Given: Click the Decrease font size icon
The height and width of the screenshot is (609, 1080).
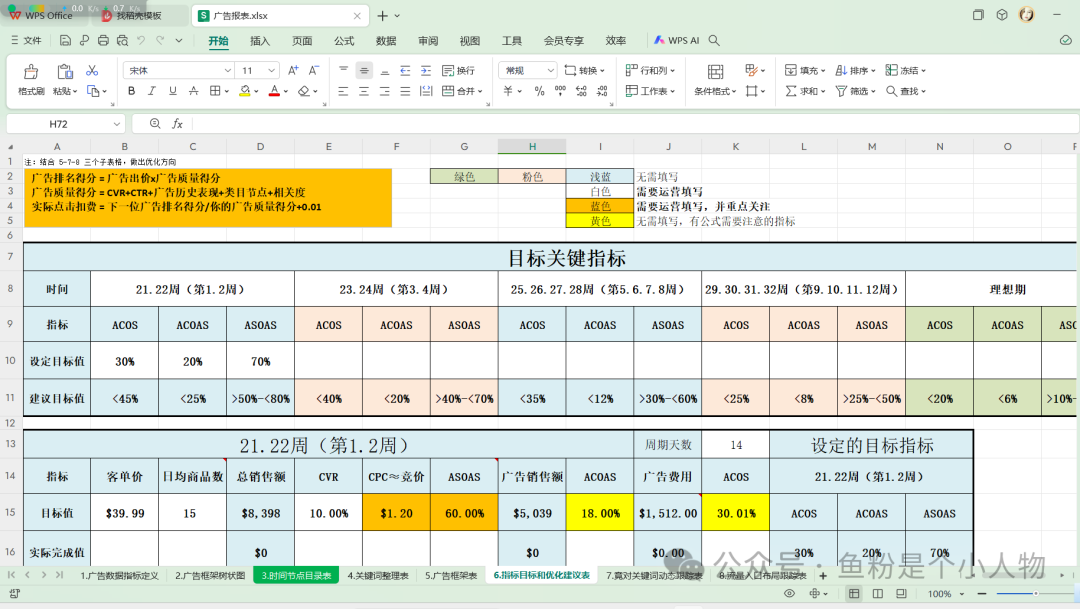Looking at the screenshot, I should pos(313,70).
